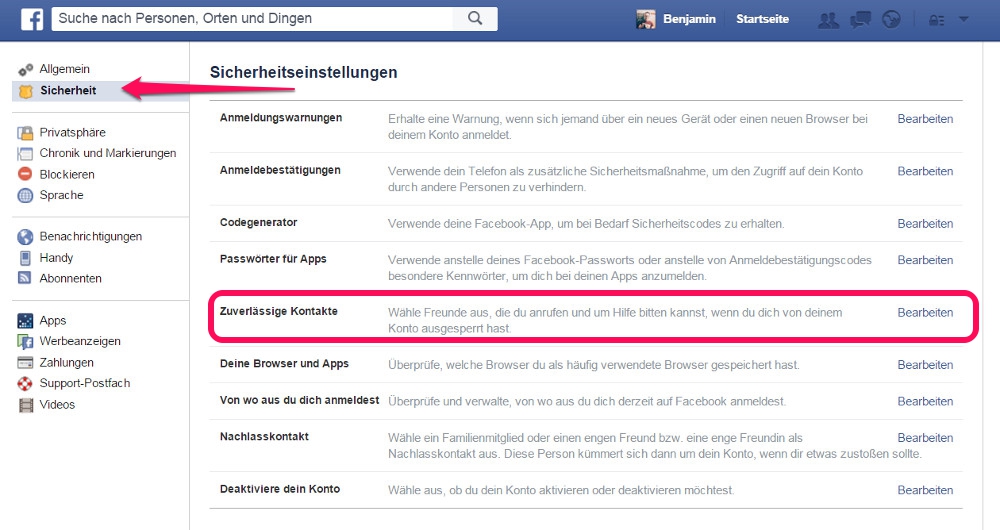Click the Allgemein gears icon
This screenshot has width=1000, height=530.
point(26,69)
